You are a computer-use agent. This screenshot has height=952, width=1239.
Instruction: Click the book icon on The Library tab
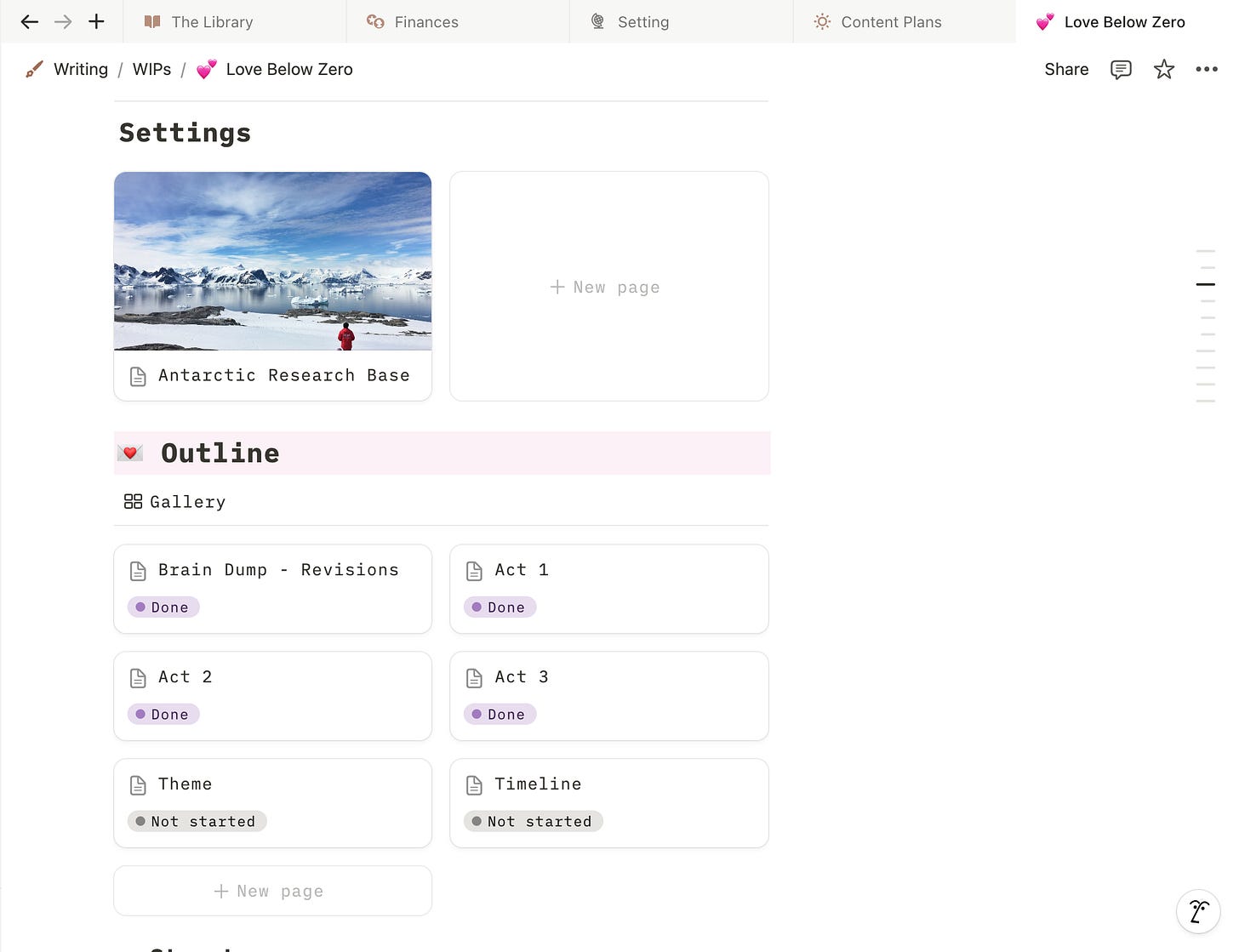coord(152,22)
